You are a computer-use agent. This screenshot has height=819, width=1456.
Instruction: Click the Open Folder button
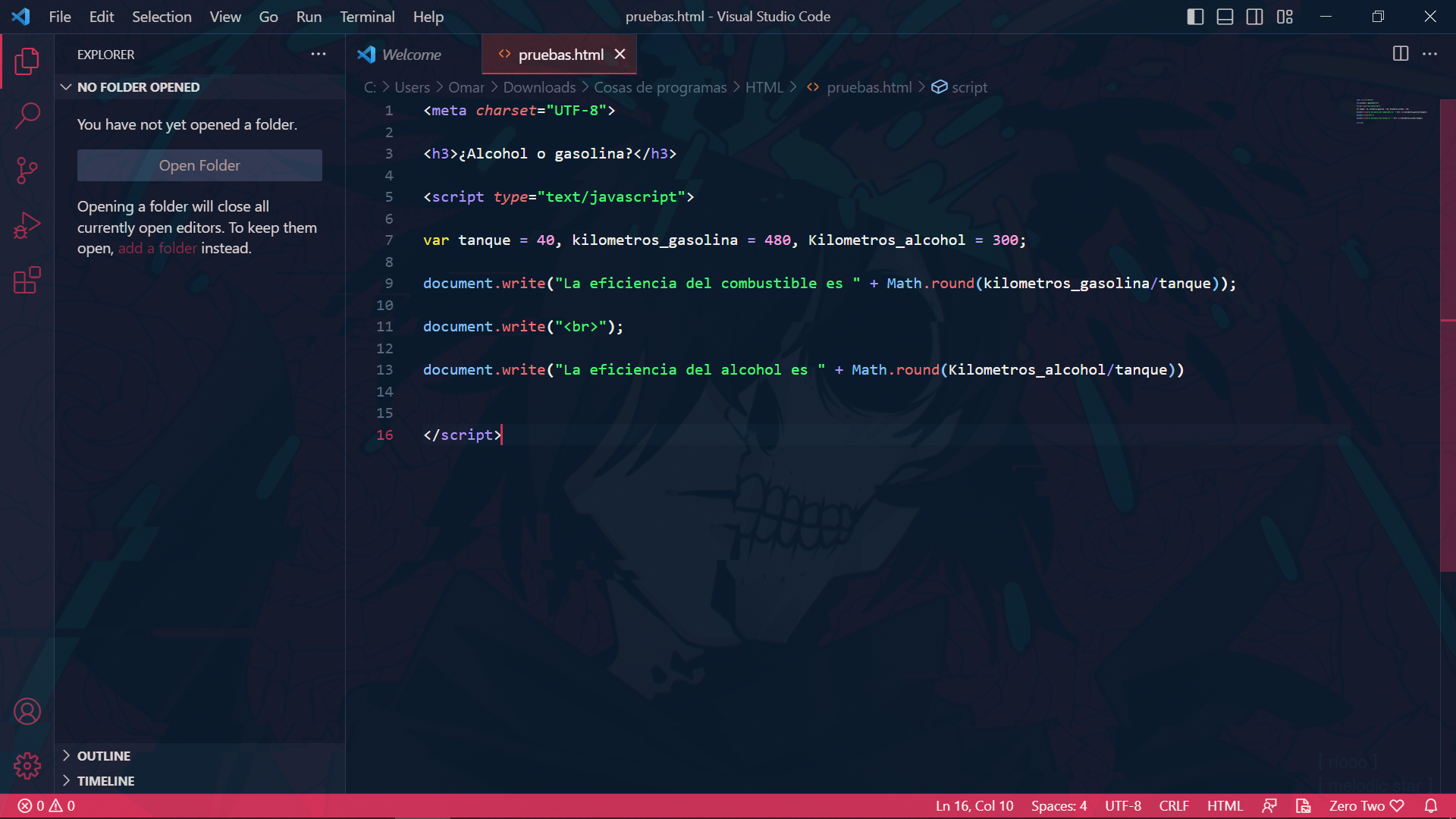pyautogui.click(x=199, y=165)
